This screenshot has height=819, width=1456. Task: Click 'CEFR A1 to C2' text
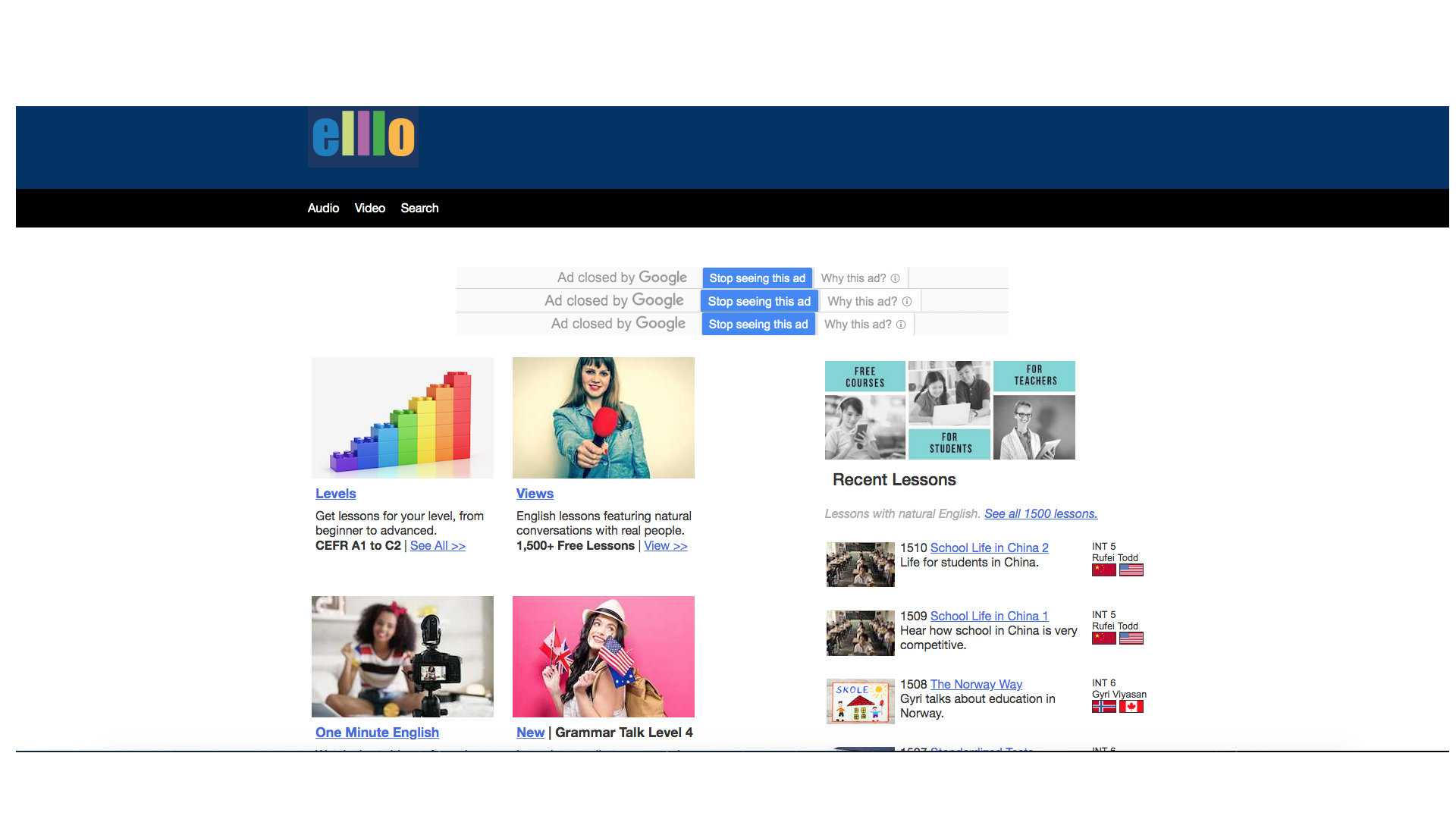(x=358, y=546)
